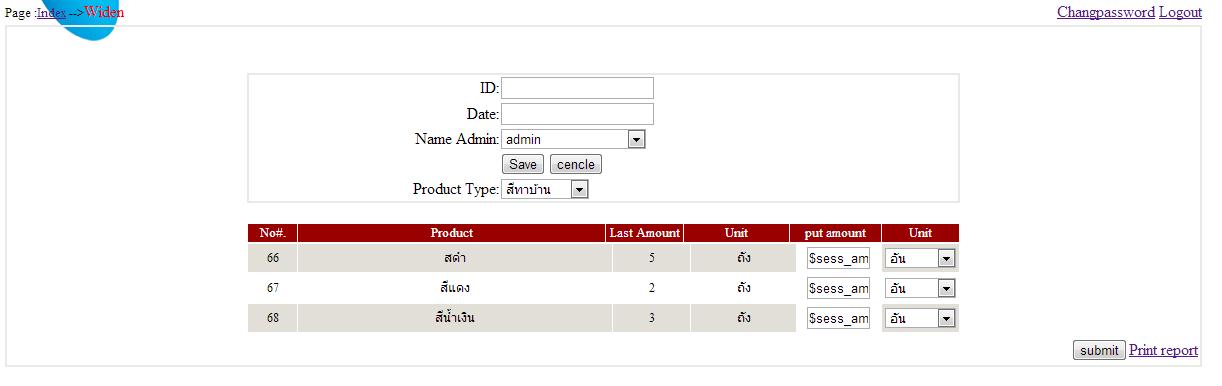Open the Unit dropdown in row 68

(920, 318)
